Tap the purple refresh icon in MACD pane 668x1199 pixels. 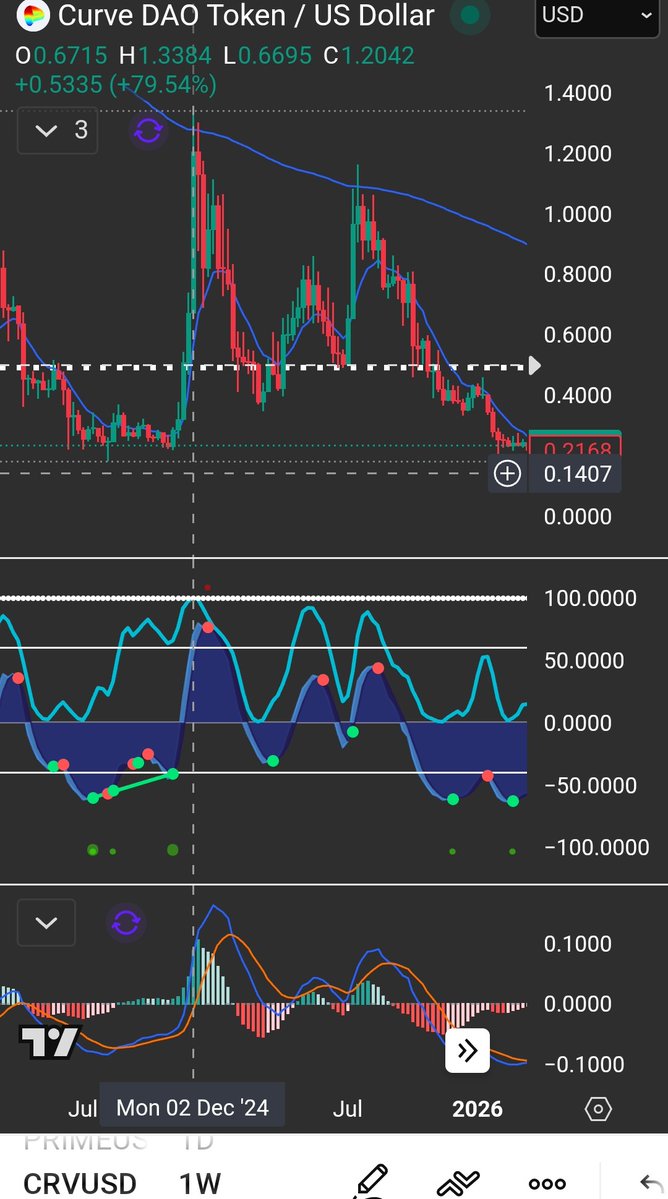tap(126, 923)
